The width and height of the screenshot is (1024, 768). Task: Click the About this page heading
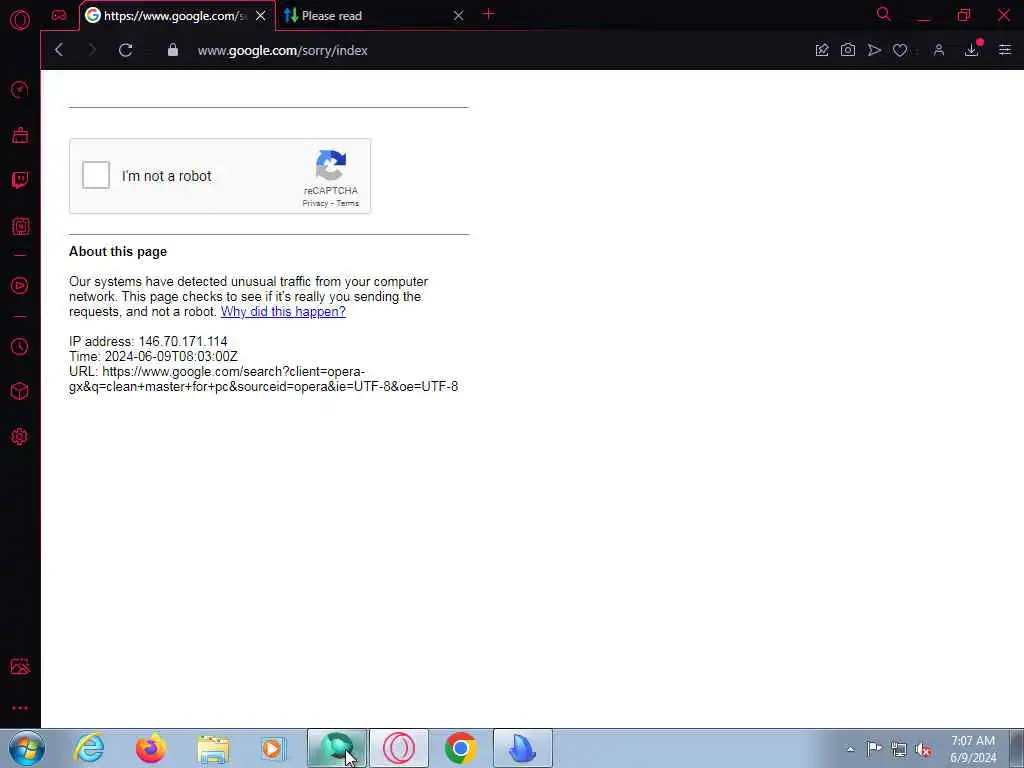point(118,251)
